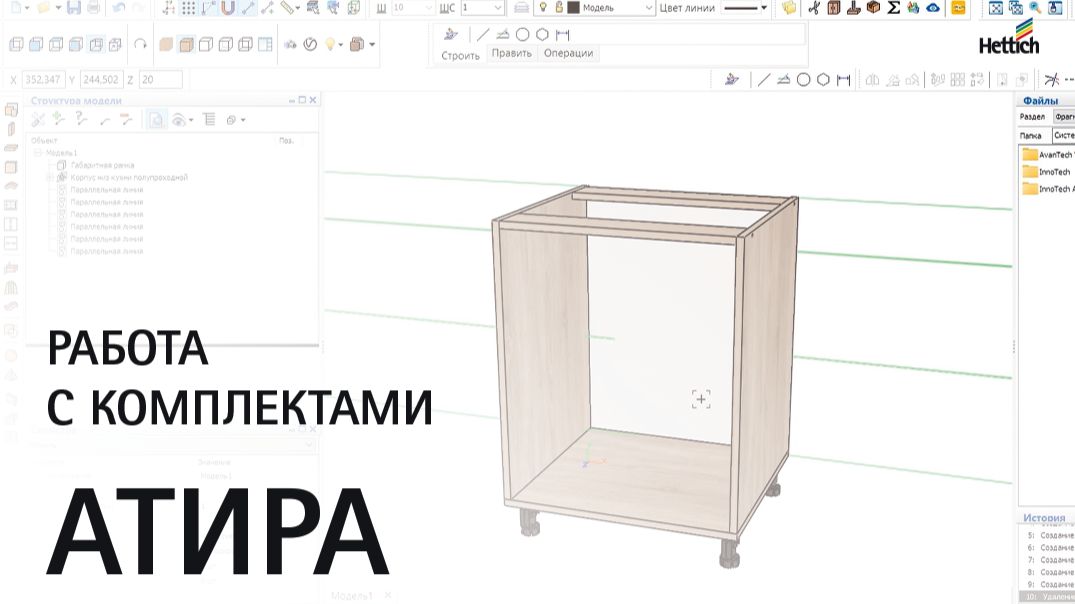Select the circle tool in Строить panel
The height and width of the screenshot is (604, 1075).
click(522, 34)
